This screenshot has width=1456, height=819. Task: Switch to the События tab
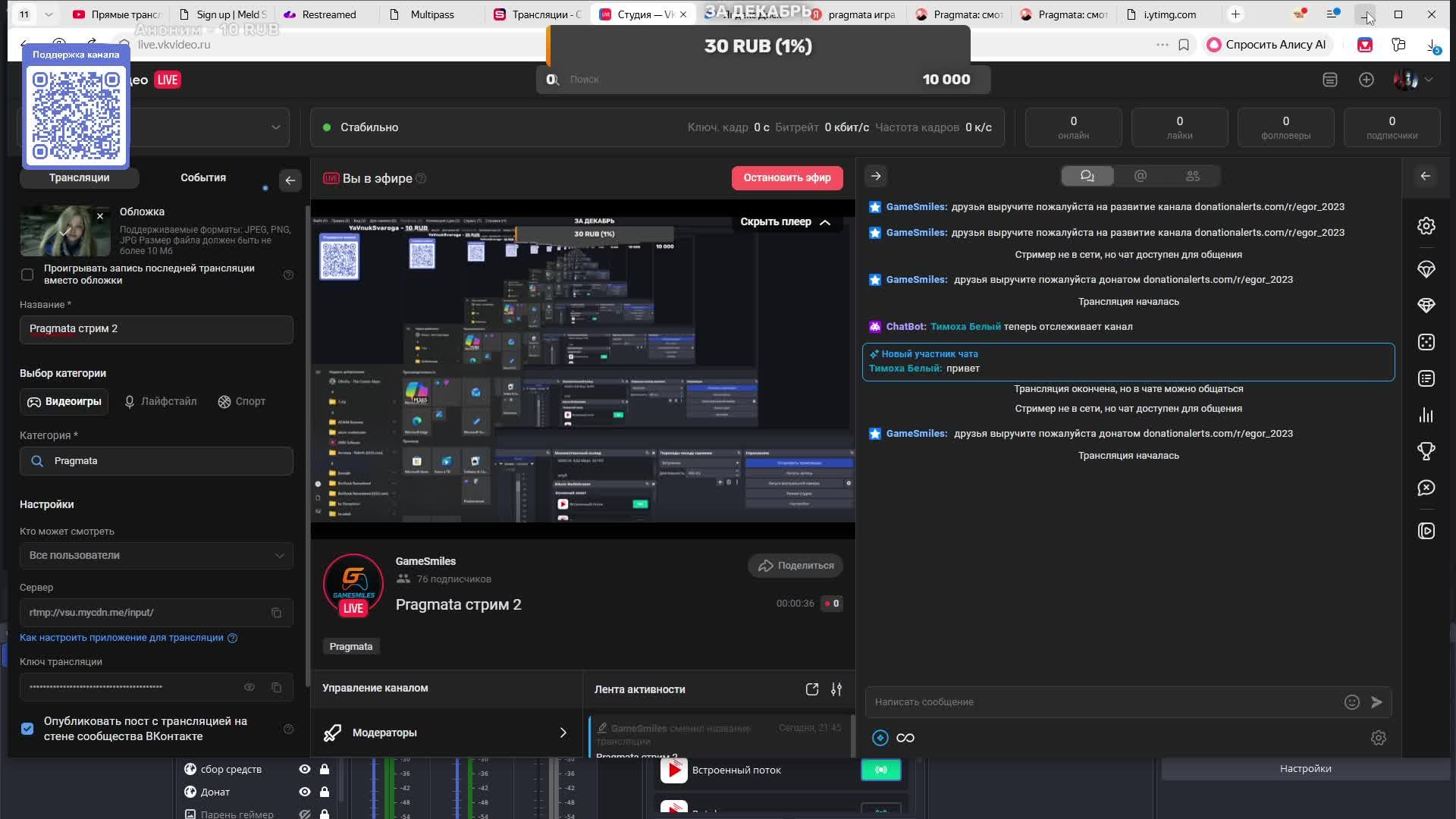pyautogui.click(x=202, y=177)
